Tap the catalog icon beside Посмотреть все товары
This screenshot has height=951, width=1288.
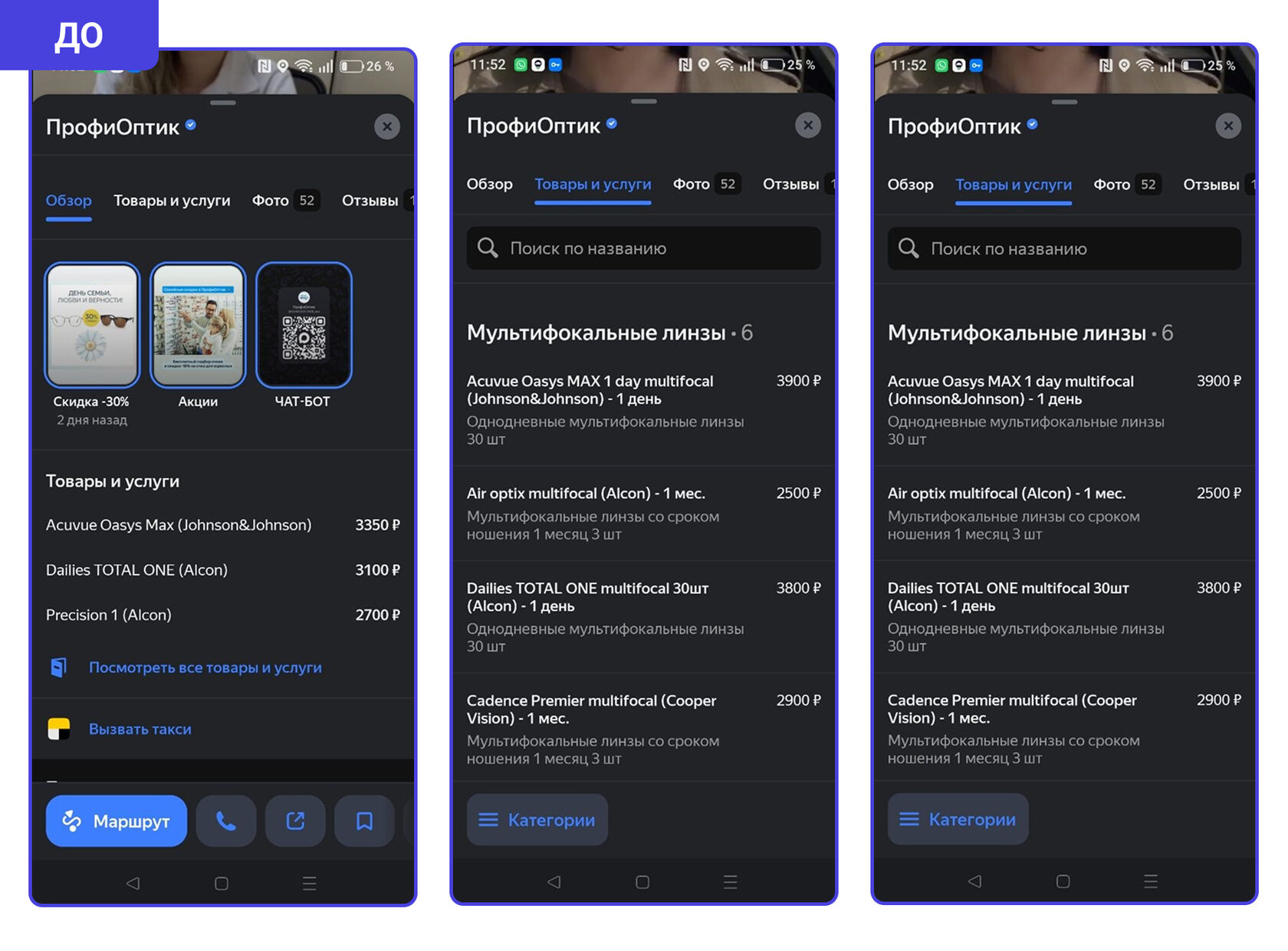pos(59,667)
